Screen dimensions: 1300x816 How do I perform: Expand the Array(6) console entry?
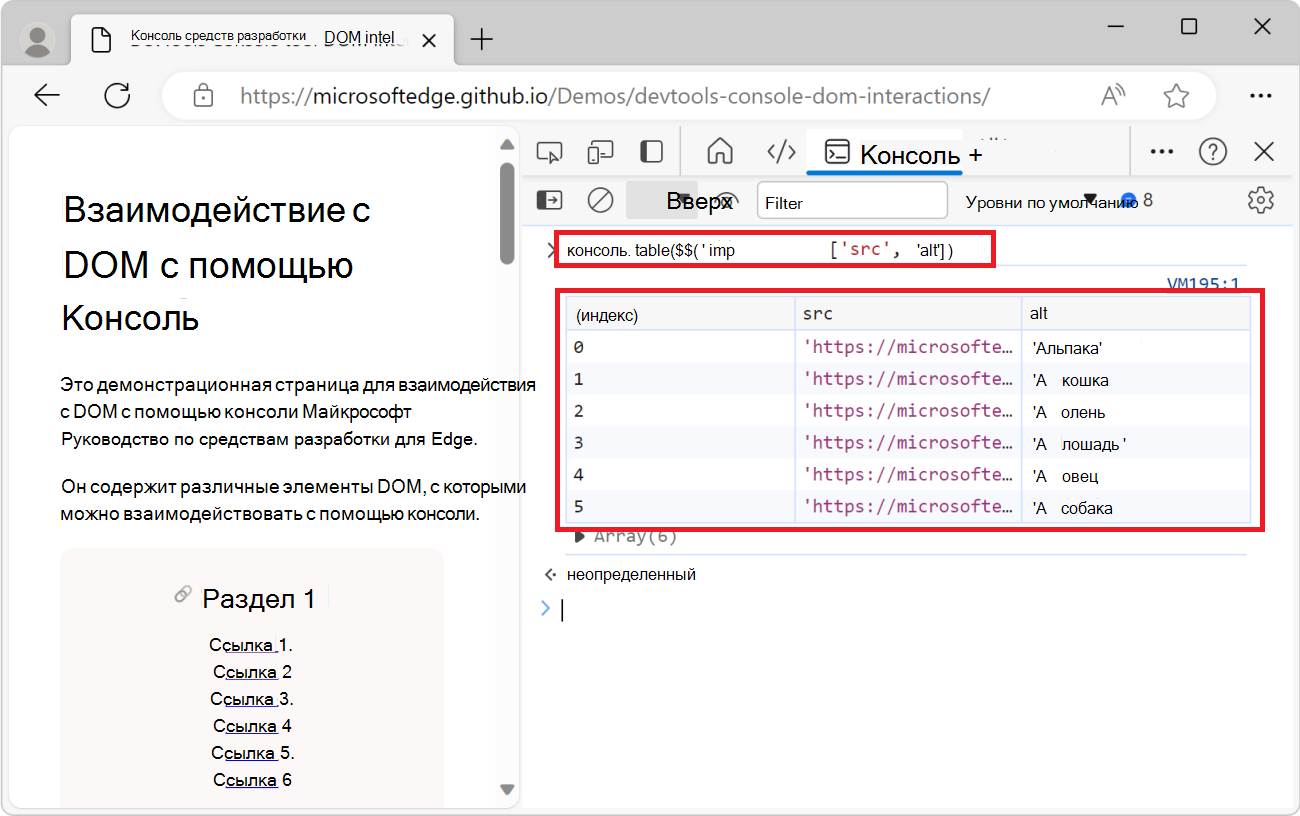[x=581, y=535]
